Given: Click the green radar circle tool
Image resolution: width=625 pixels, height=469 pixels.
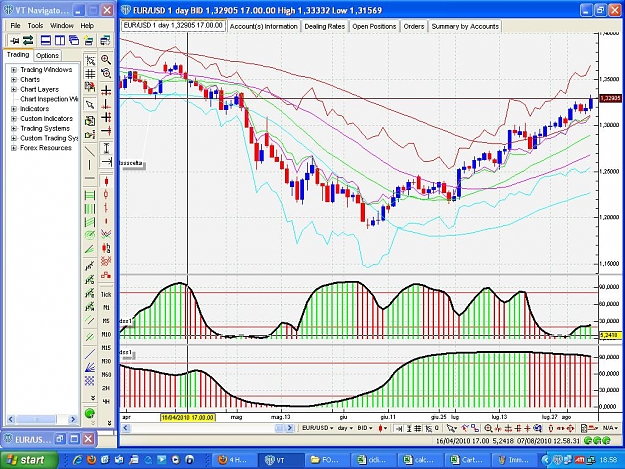Looking at the screenshot, I should click(90, 235).
